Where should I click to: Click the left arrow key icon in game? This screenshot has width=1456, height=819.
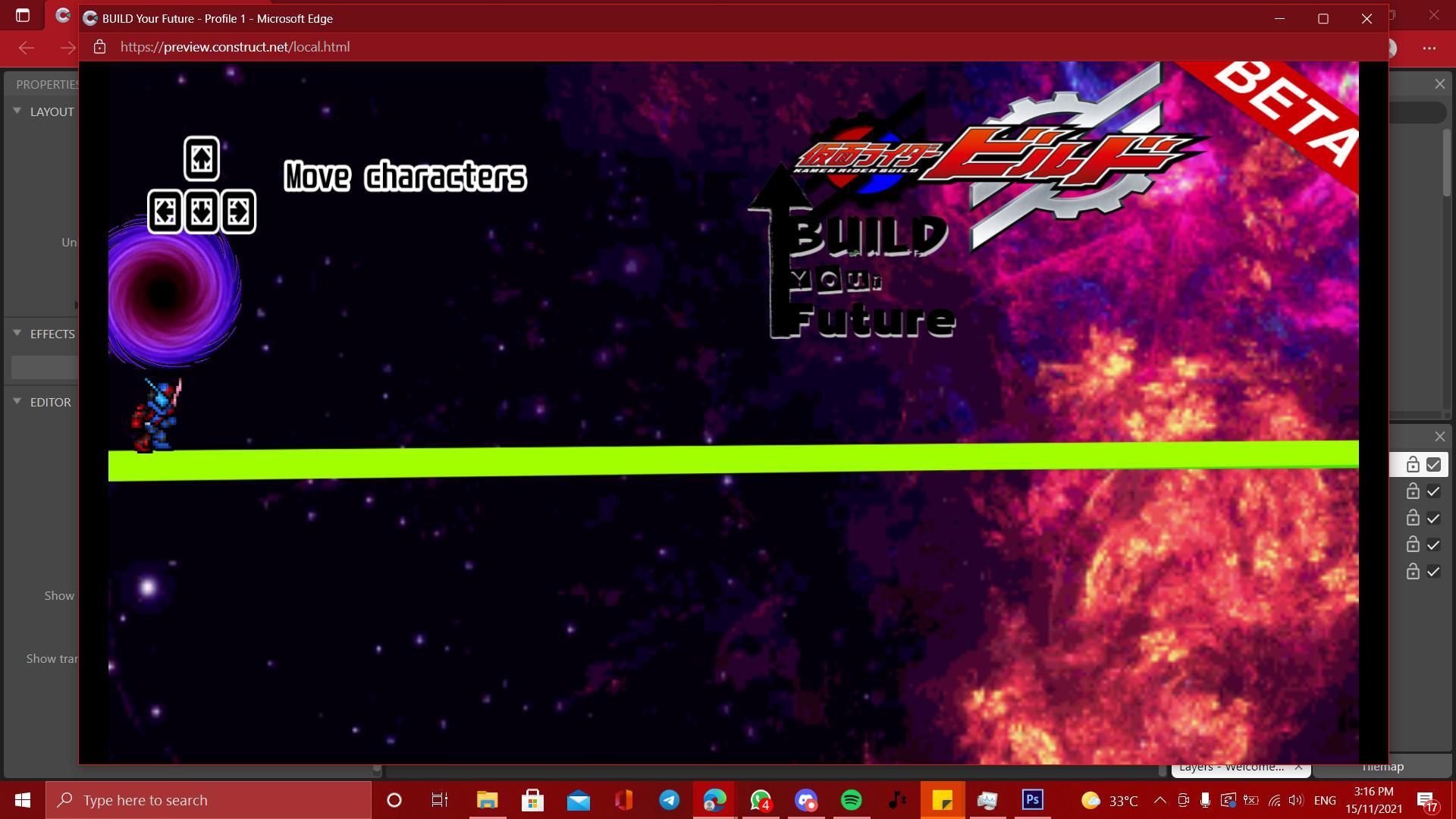[x=165, y=211]
